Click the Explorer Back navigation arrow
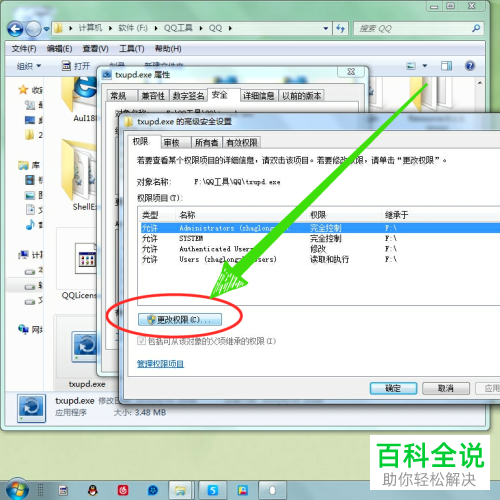This screenshot has height=500, width=500. pos(15,29)
